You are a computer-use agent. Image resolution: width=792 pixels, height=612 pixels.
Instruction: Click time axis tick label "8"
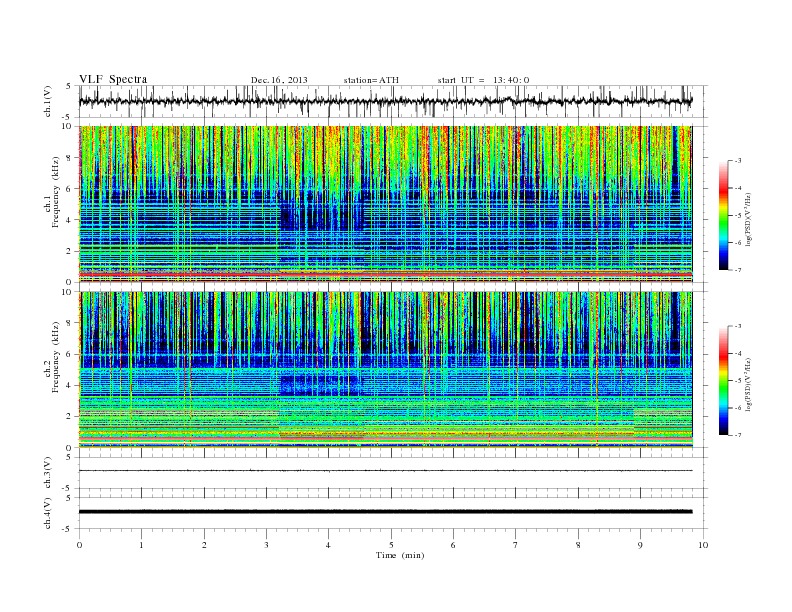pos(578,545)
